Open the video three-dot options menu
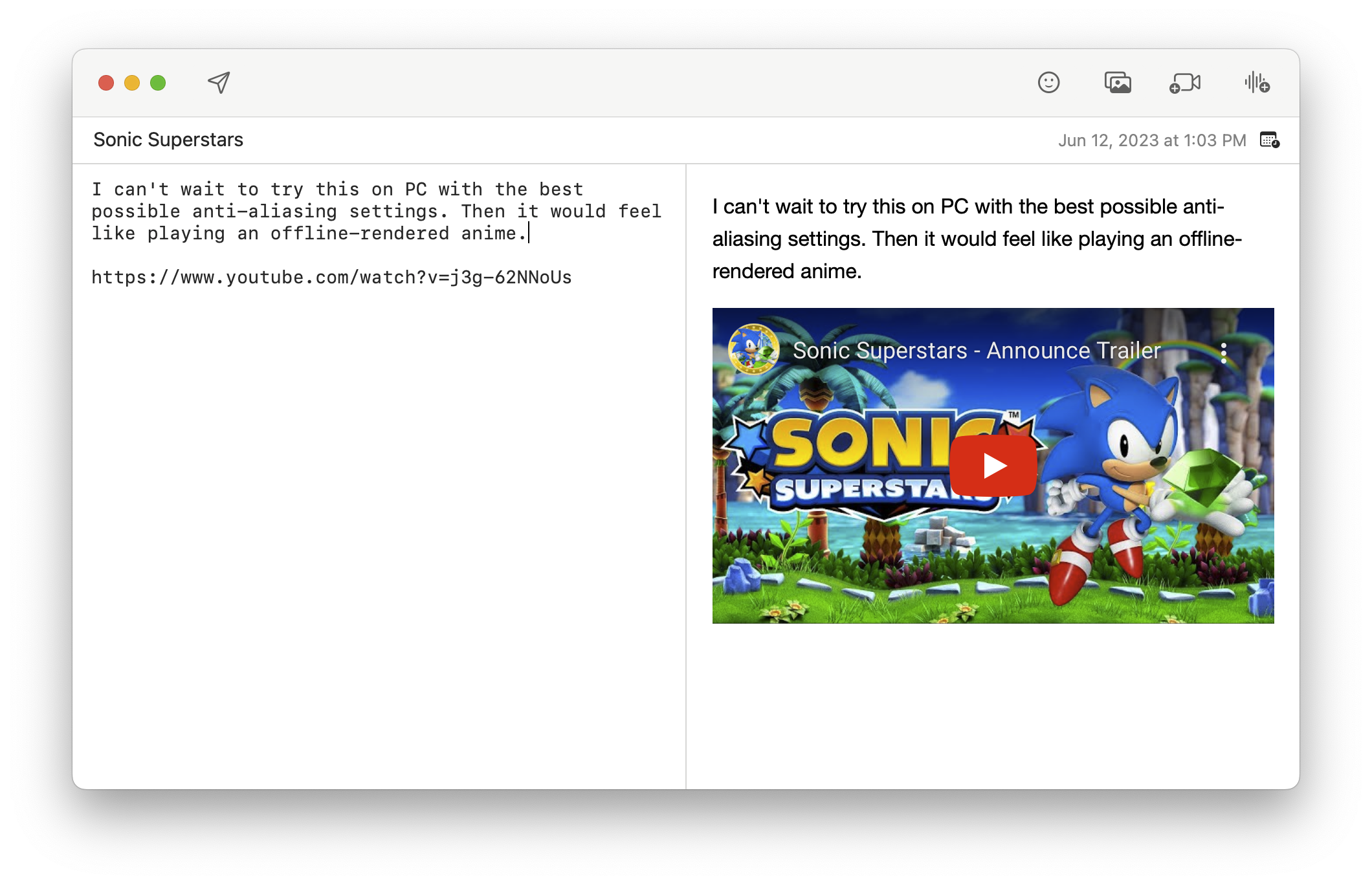Screen dimensions: 1372x885 (x=1223, y=353)
